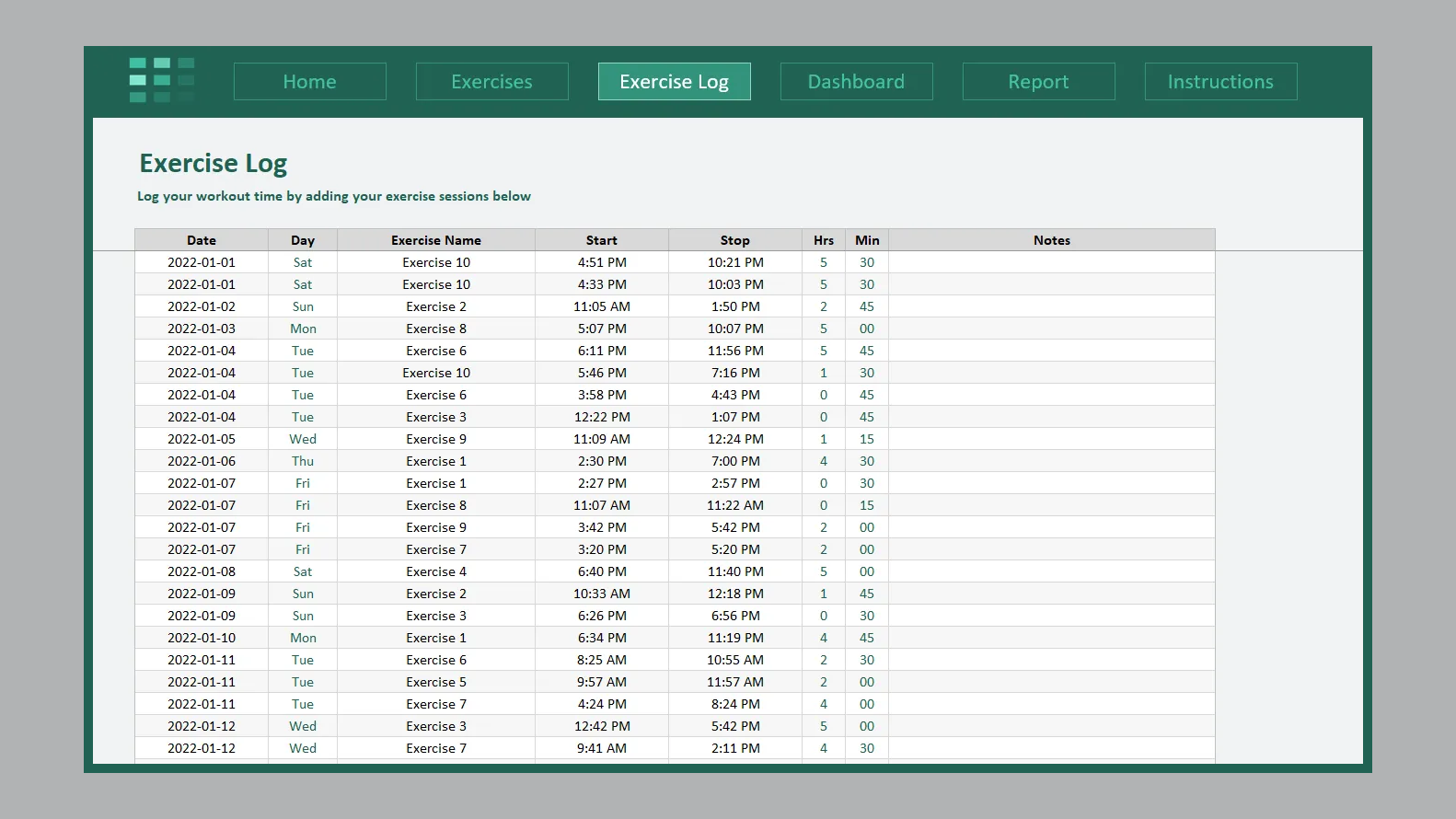
Task: Select the 2022-01-10 date cell
Action: 202,638
